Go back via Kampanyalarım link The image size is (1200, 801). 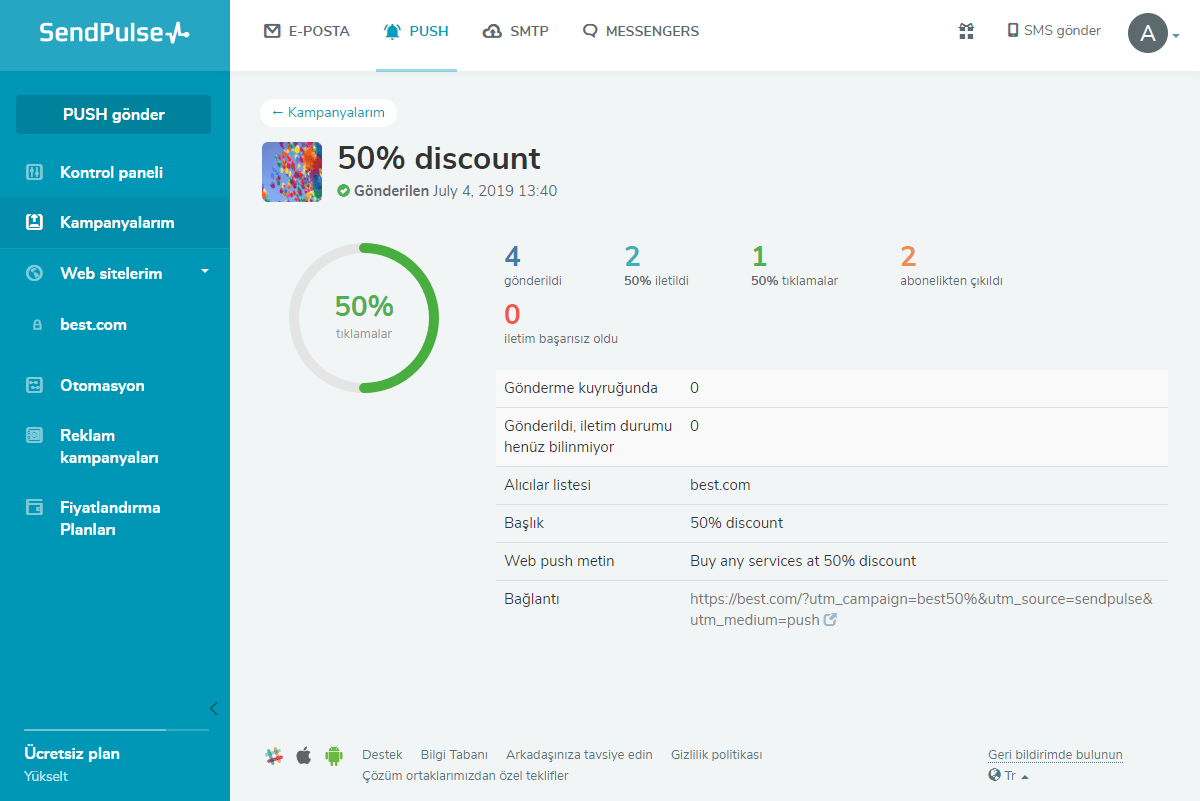(328, 113)
